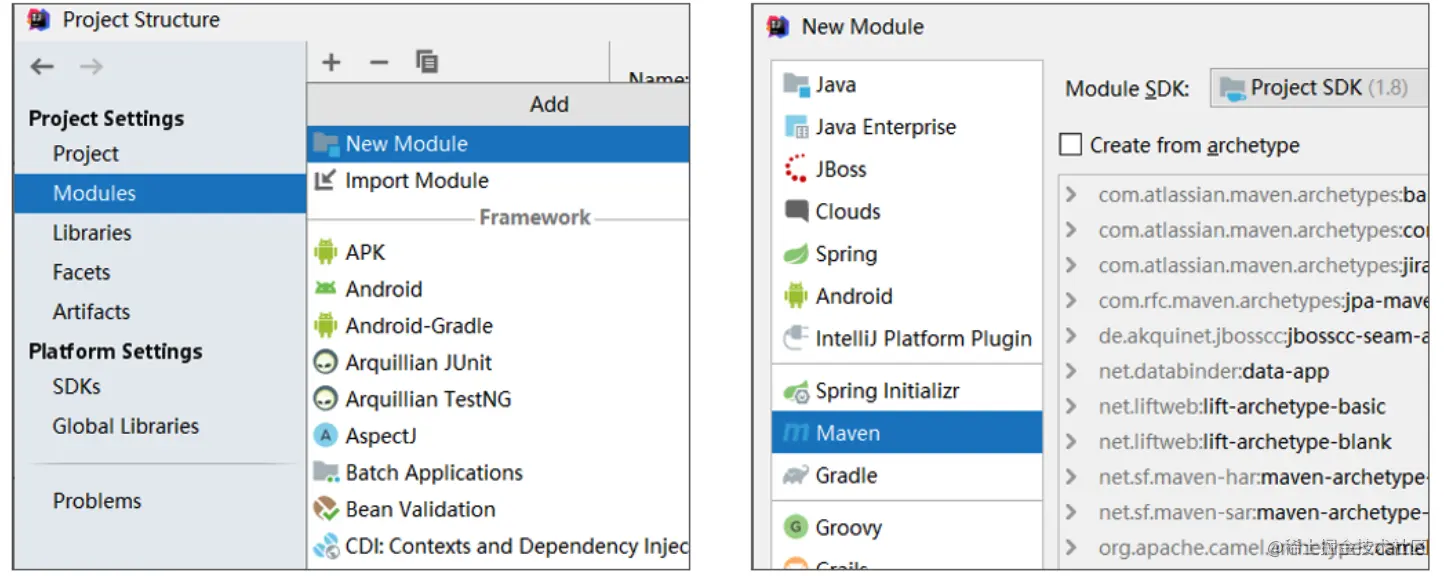Select Maven module type
Viewport: 1446px width, 576px height.
point(847,433)
